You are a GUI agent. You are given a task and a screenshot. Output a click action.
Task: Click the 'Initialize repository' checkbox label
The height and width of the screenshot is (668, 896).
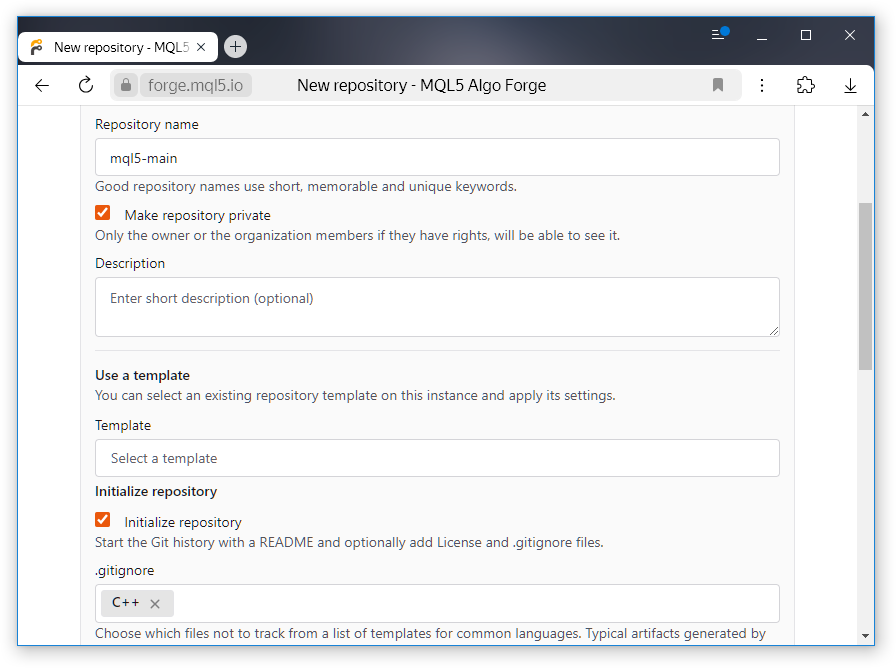click(183, 522)
